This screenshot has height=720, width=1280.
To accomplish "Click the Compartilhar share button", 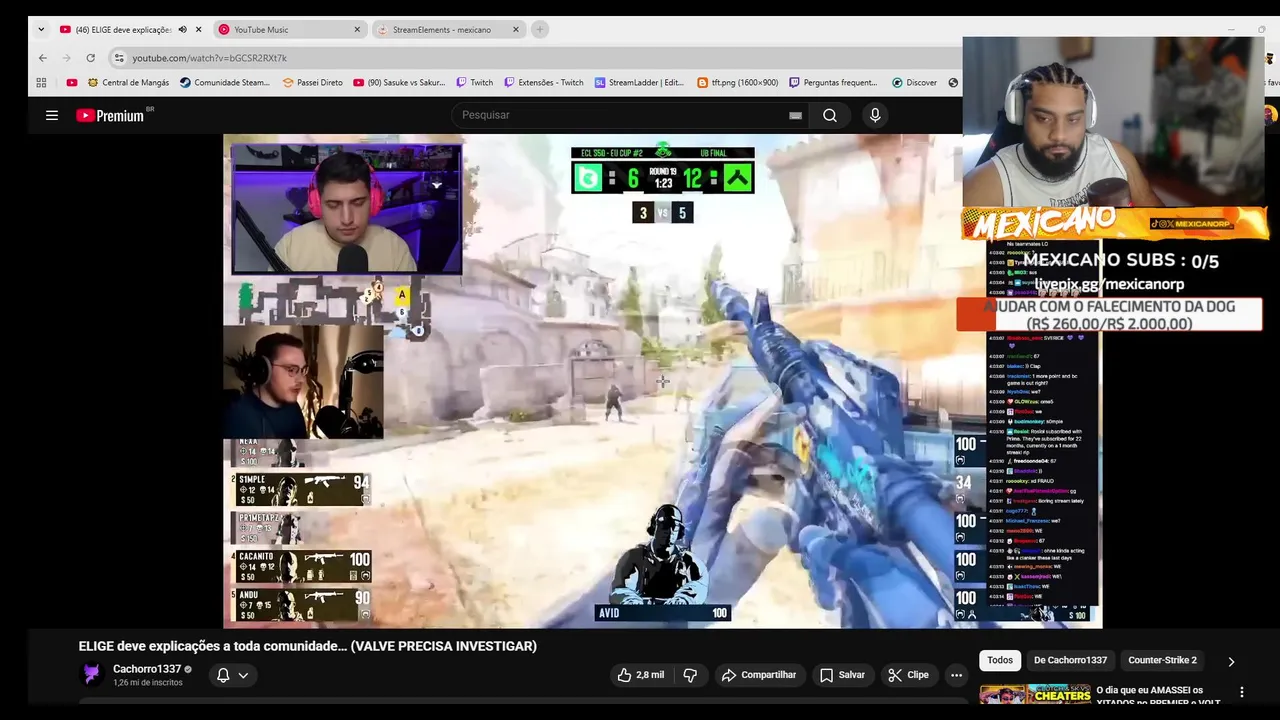I will (x=759, y=675).
